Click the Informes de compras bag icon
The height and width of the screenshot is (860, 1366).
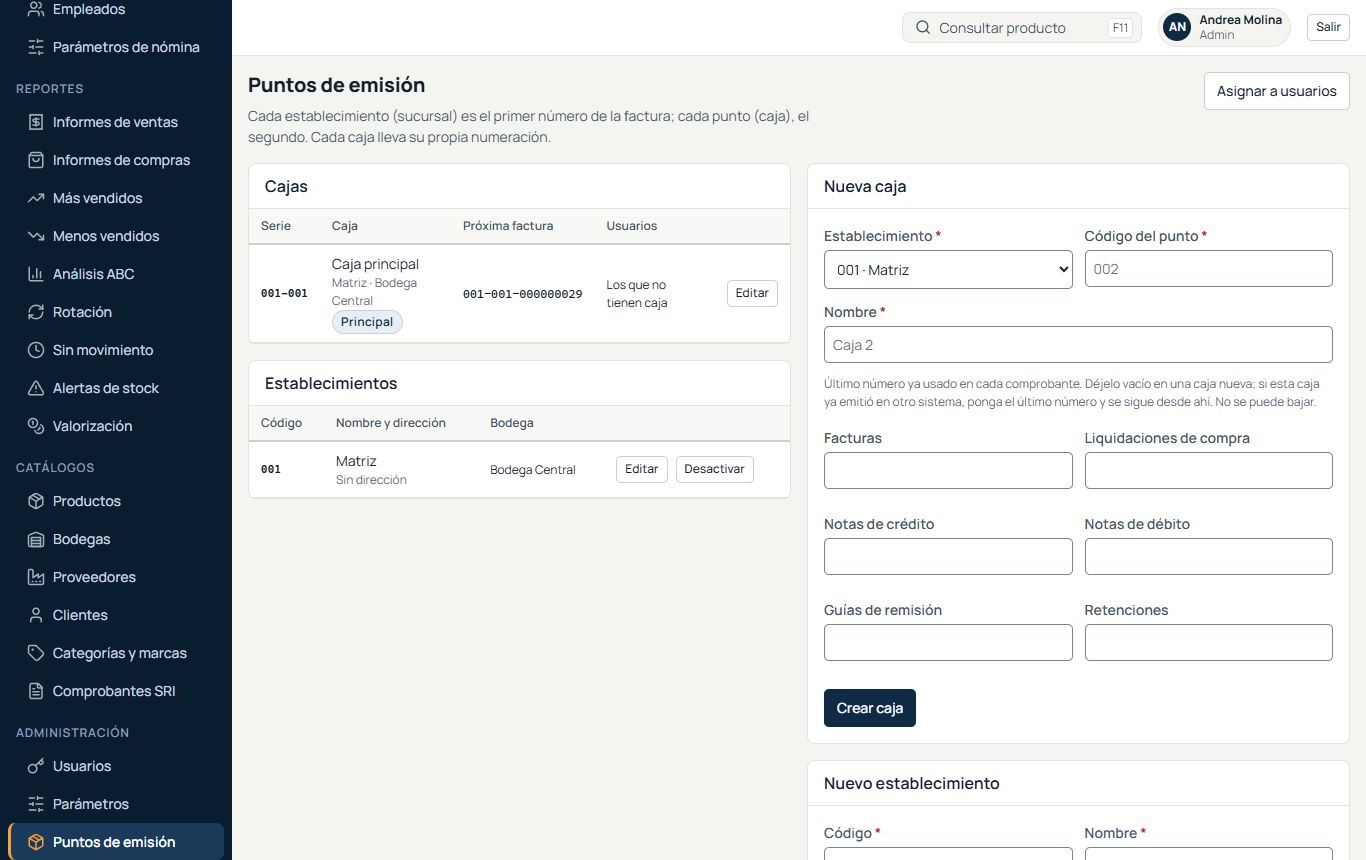click(36, 160)
